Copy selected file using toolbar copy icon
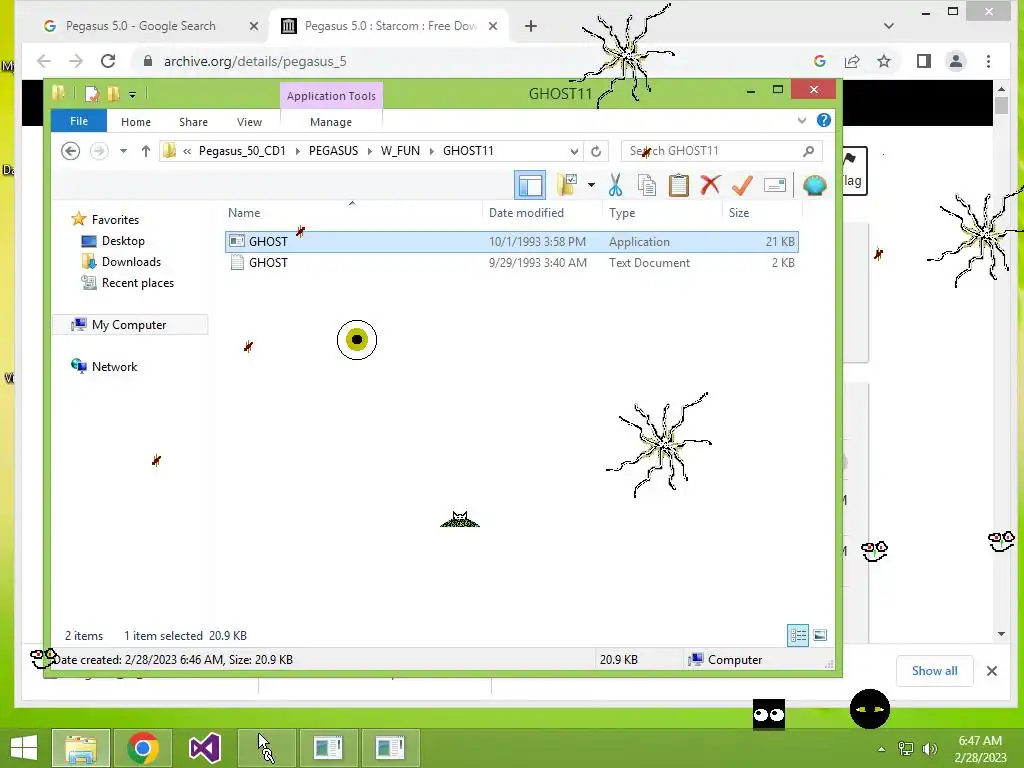Image resolution: width=1024 pixels, height=768 pixels. pyautogui.click(x=647, y=185)
